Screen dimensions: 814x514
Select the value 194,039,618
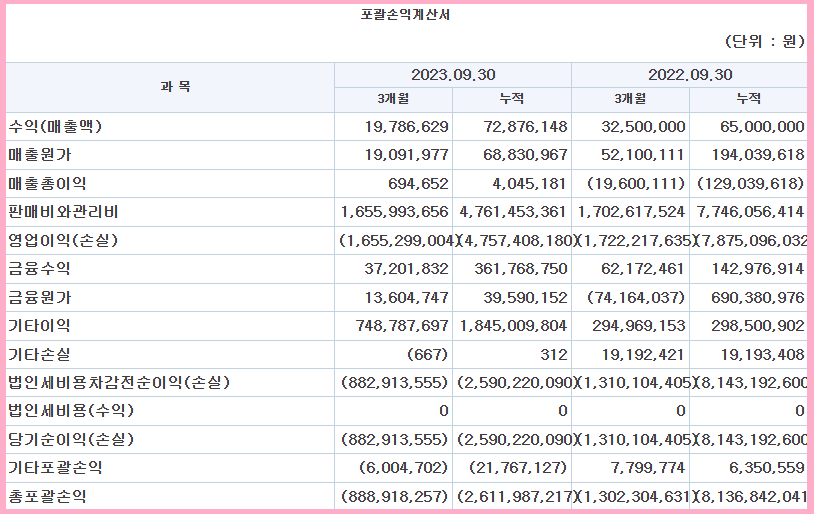(x=758, y=155)
